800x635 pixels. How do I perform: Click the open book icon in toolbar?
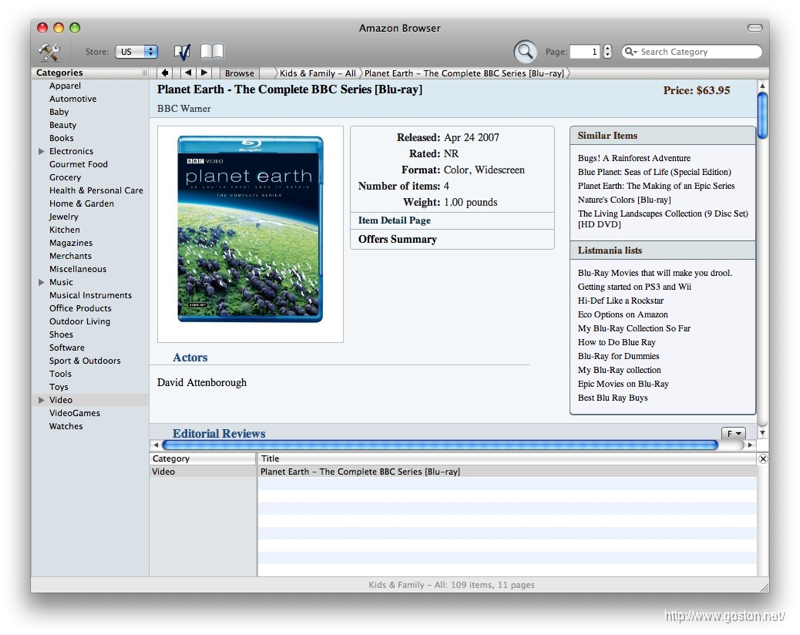coord(212,52)
